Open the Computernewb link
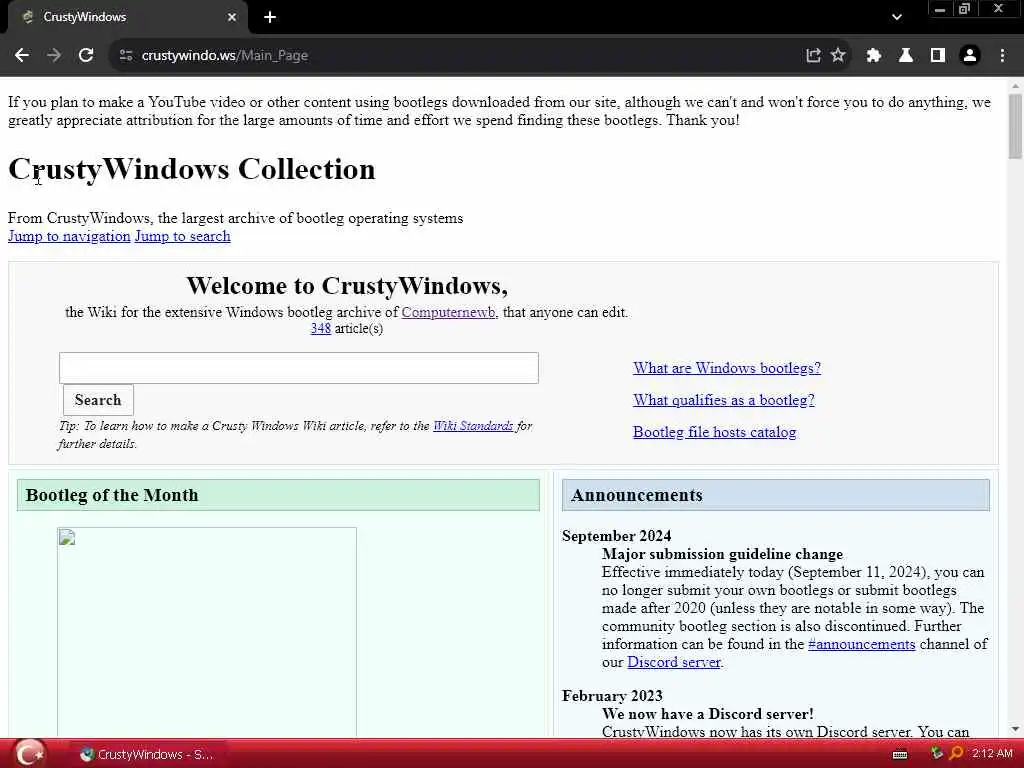The image size is (1024, 768). coord(448,312)
